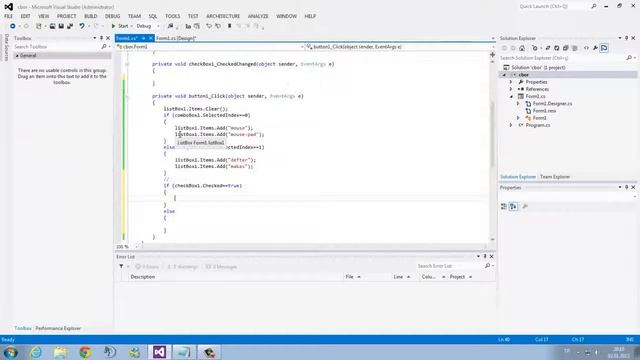This screenshot has height=360, width=640.
Task: Open the DEBUG menu
Action: pyautogui.click(x=112, y=16)
